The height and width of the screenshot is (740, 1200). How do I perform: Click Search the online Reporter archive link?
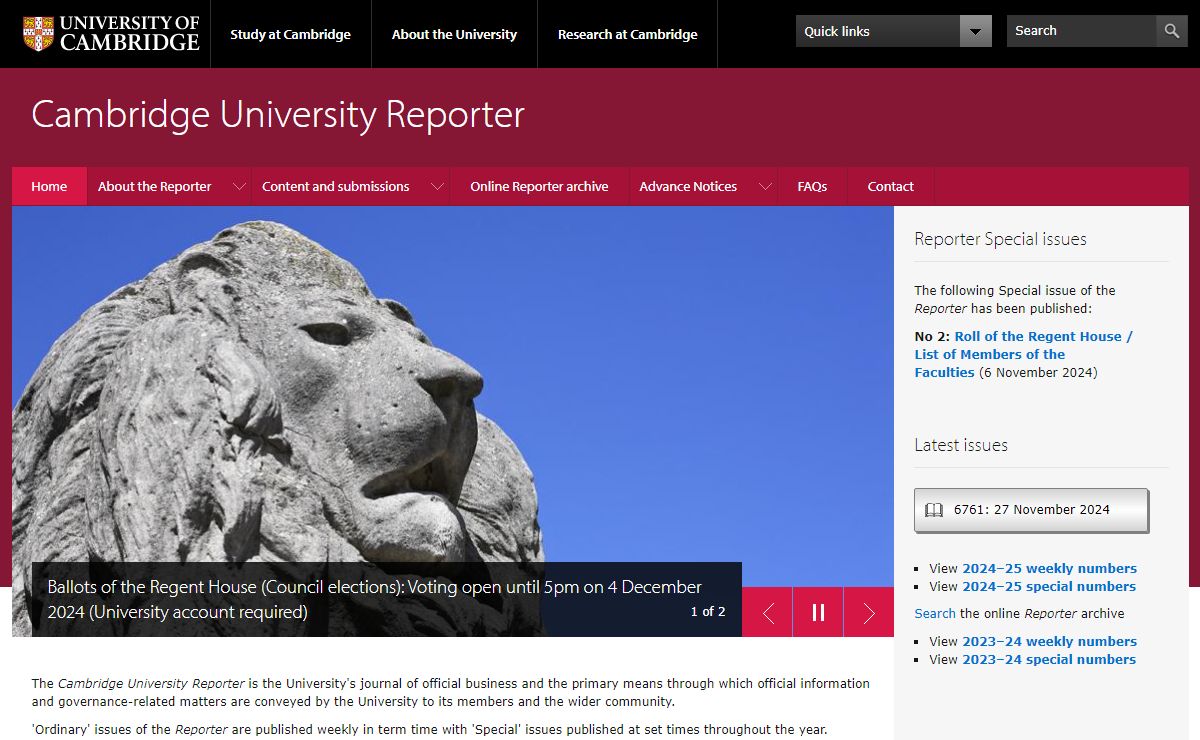[935, 613]
